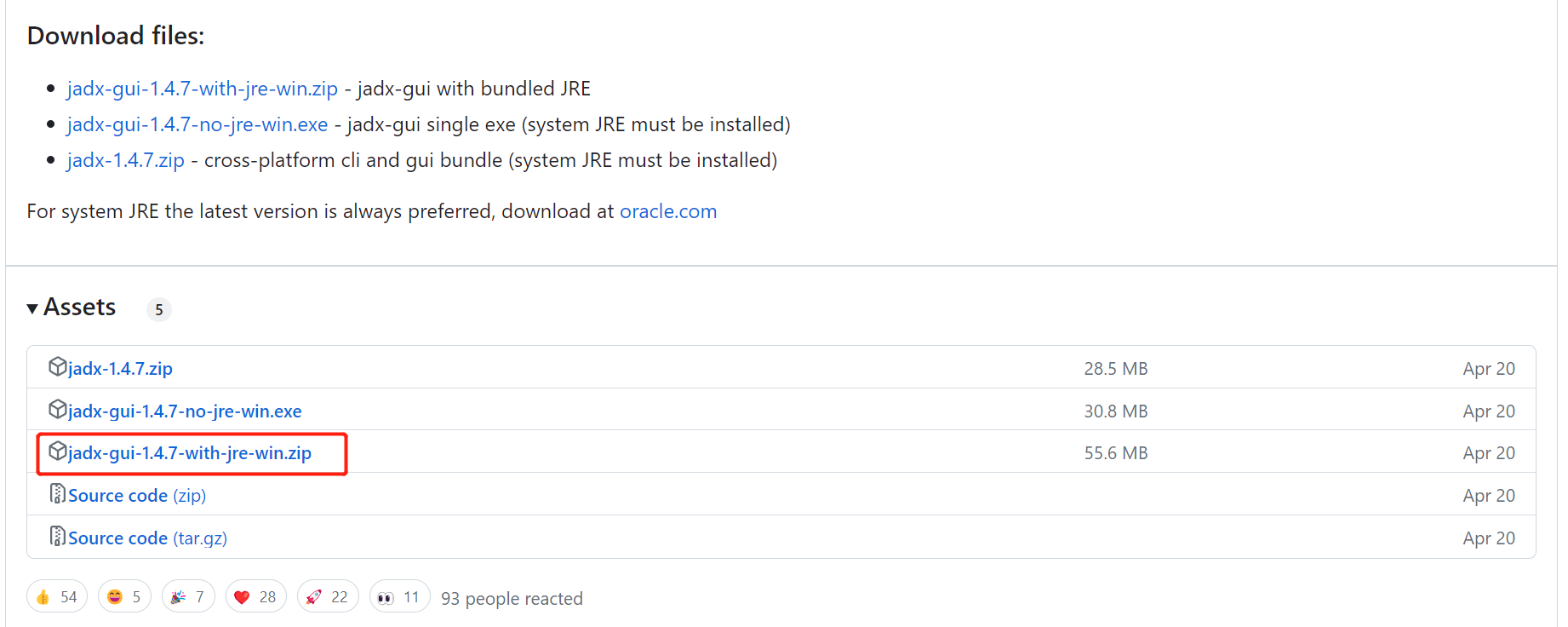Download jadx-gui-1.4.7-with-jre-win.zip from Assets
The height and width of the screenshot is (627, 1568).
tap(190, 453)
